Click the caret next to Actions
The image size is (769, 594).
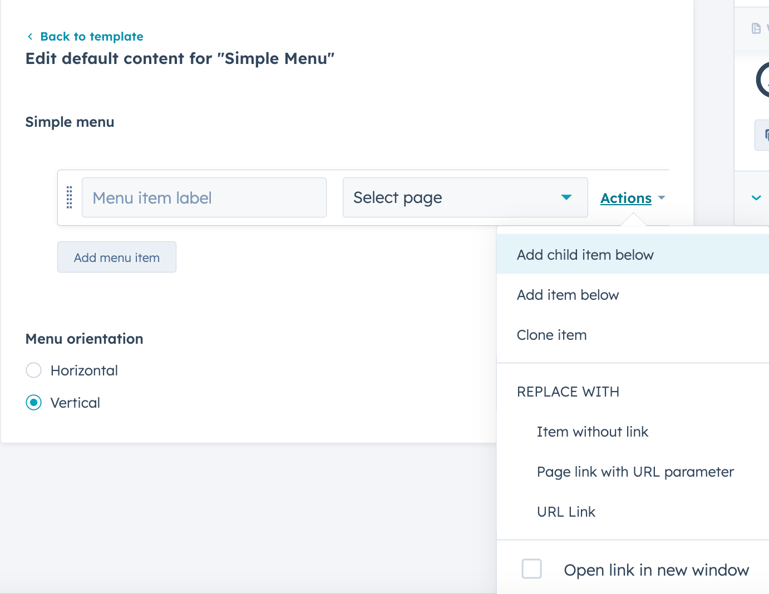(x=662, y=198)
